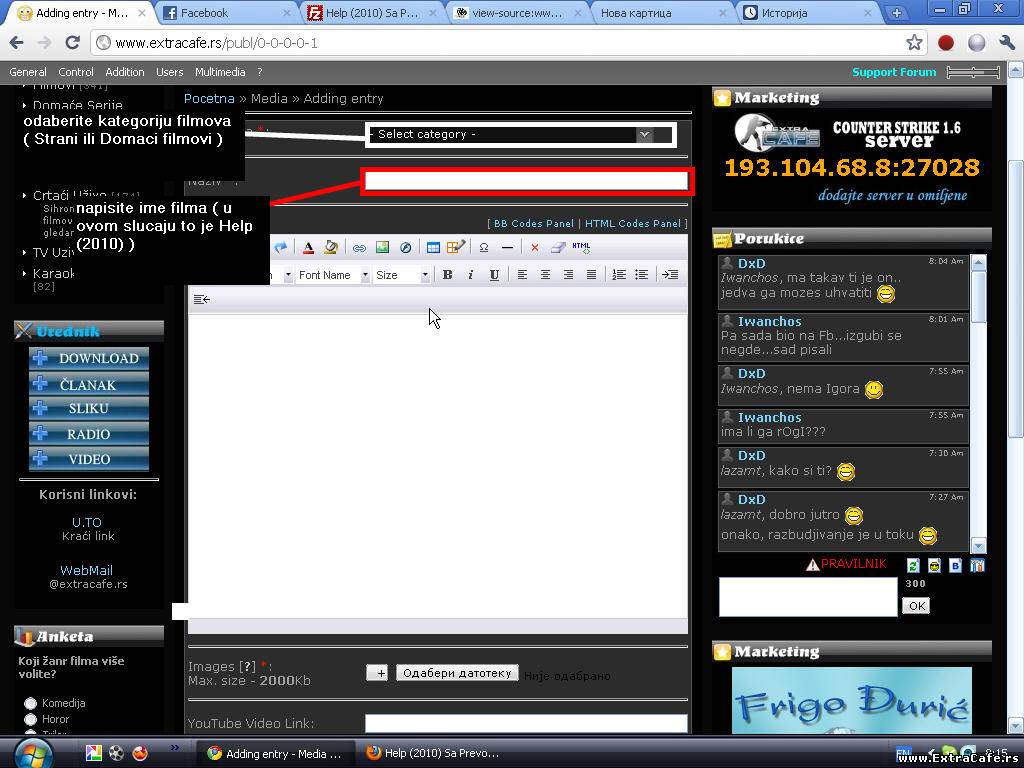
Task: Click the insert link chain icon
Action: point(359,248)
